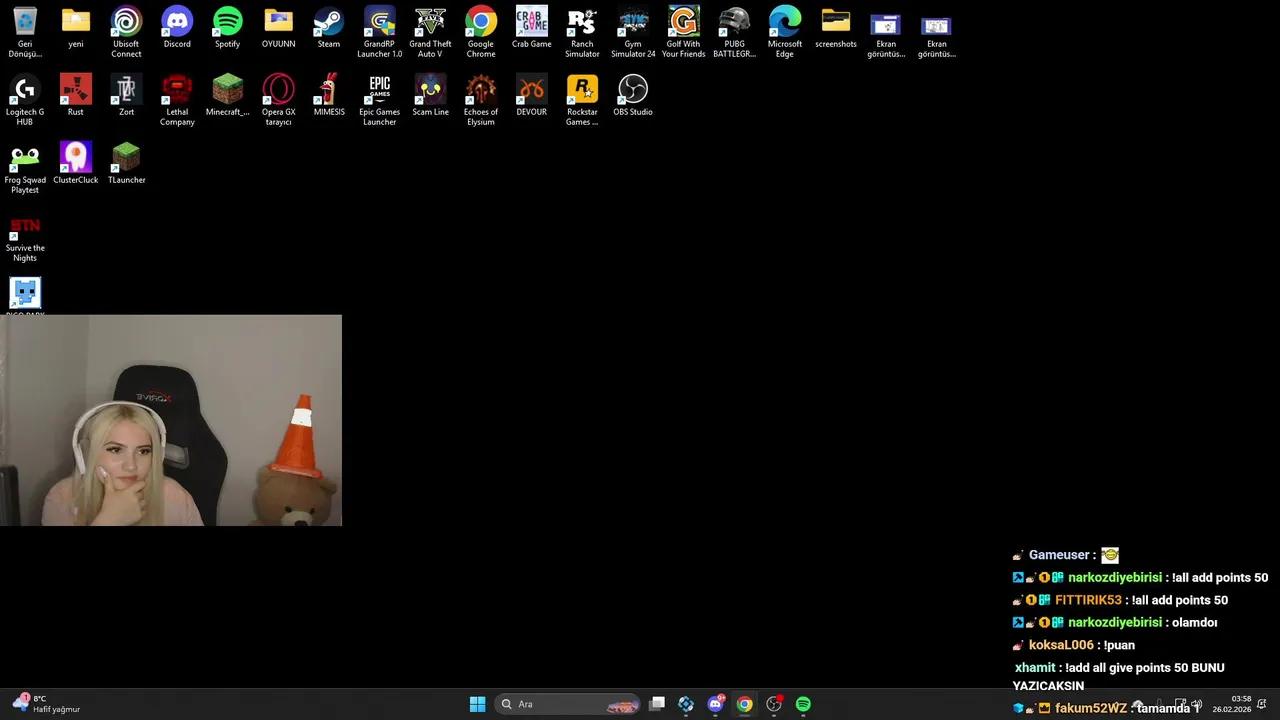Launch Rust from the desktop

tap(76, 96)
